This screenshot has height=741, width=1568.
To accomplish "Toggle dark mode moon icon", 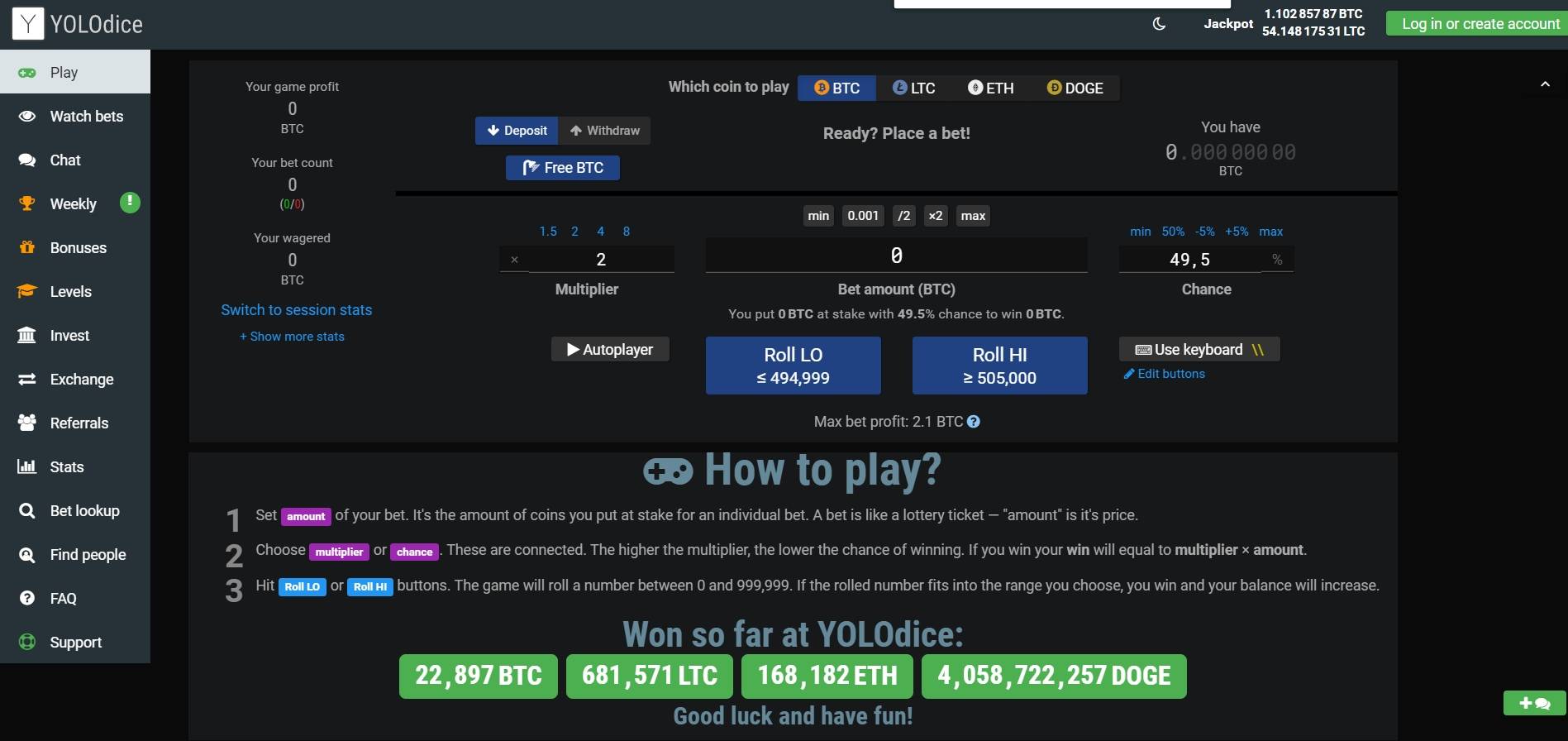I will point(1159,24).
